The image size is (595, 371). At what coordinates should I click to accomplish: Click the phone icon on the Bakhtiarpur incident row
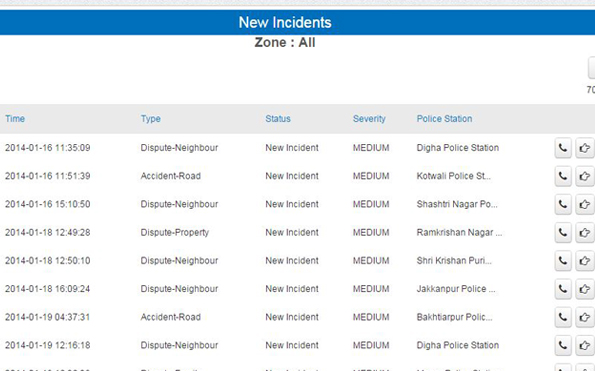point(563,317)
